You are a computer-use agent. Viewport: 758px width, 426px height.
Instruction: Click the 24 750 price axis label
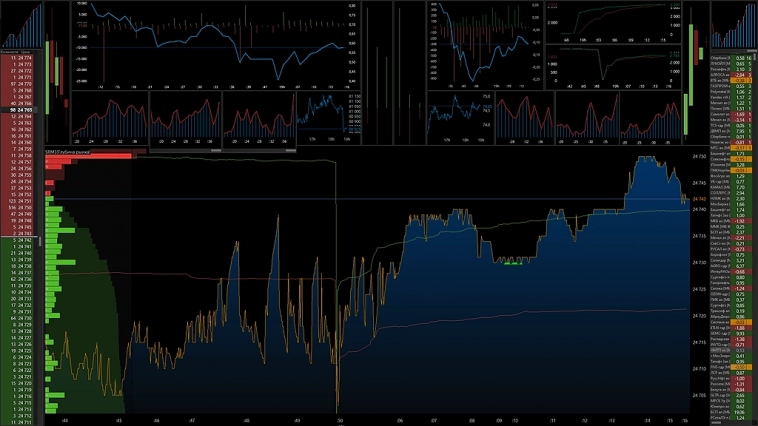(x=699, y=158)
